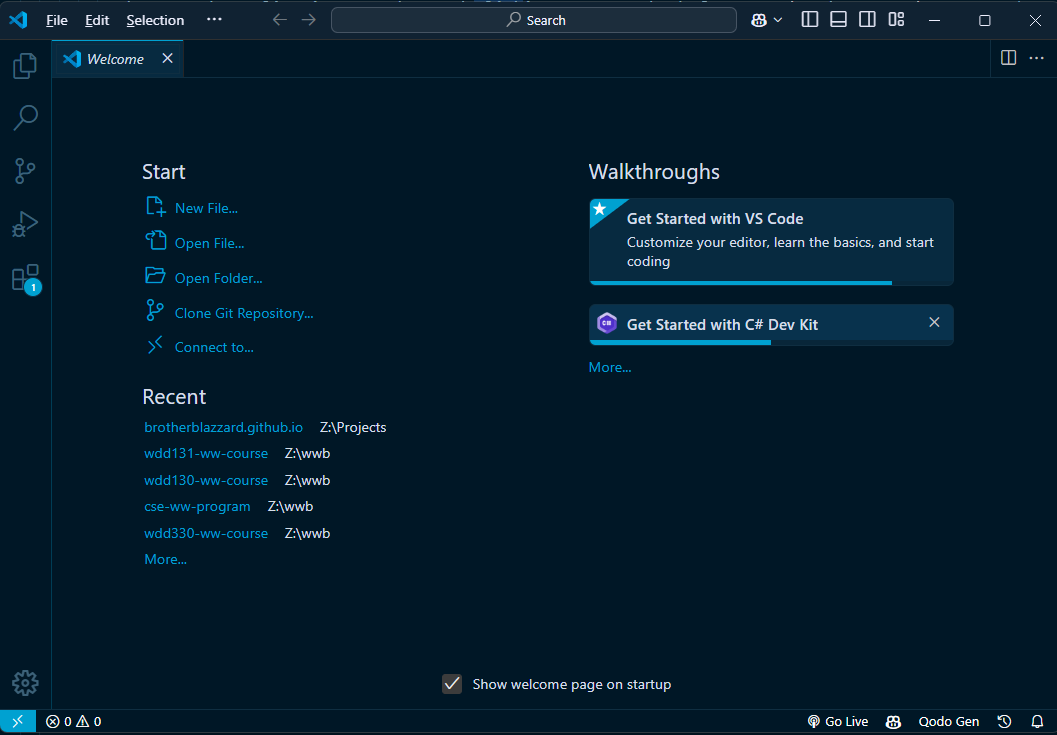Open the Source Control panel icon
Screen dimensions: 1057x735
[24, 170]
